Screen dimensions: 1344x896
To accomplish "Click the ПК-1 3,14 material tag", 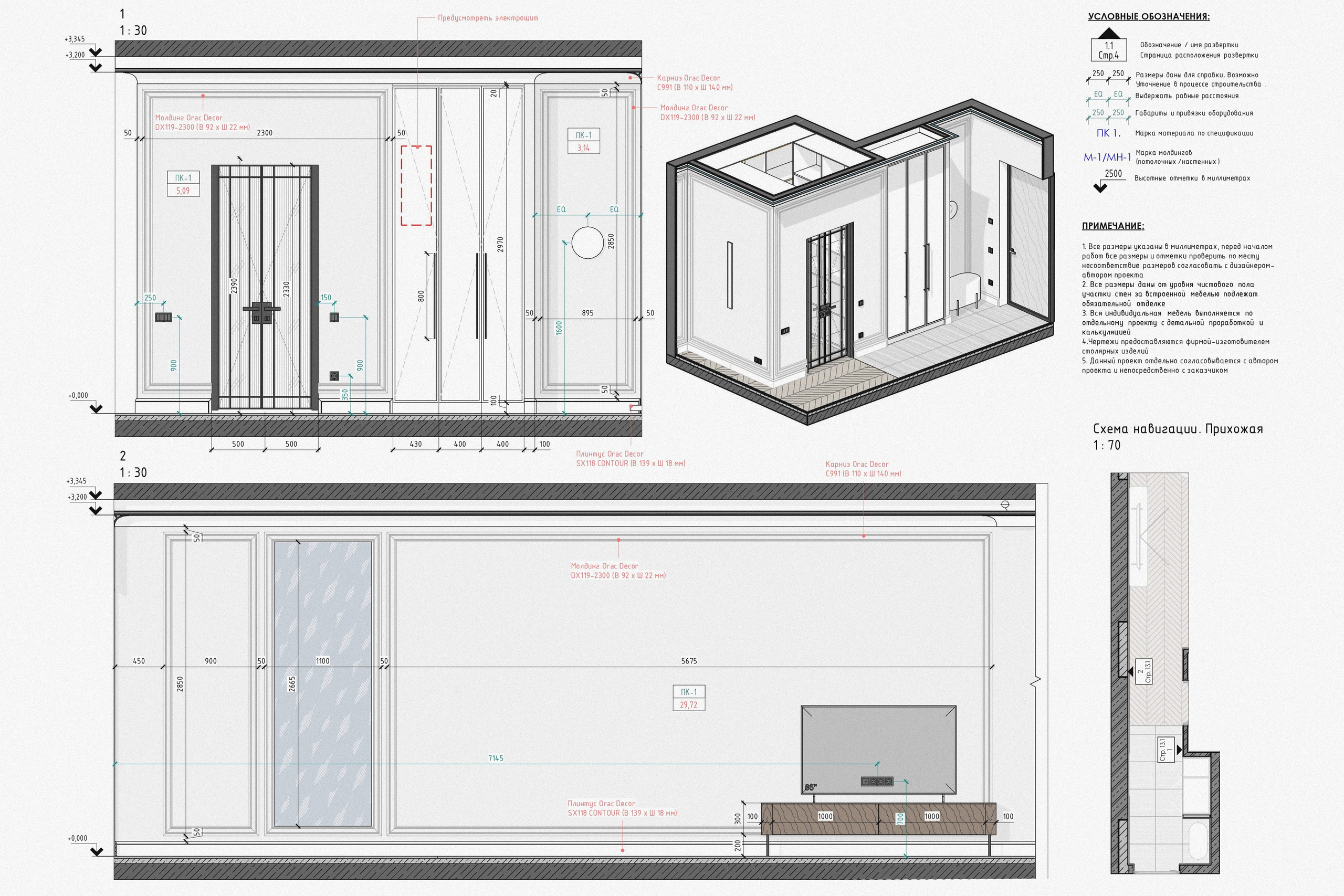I will [x=583, y=141].
